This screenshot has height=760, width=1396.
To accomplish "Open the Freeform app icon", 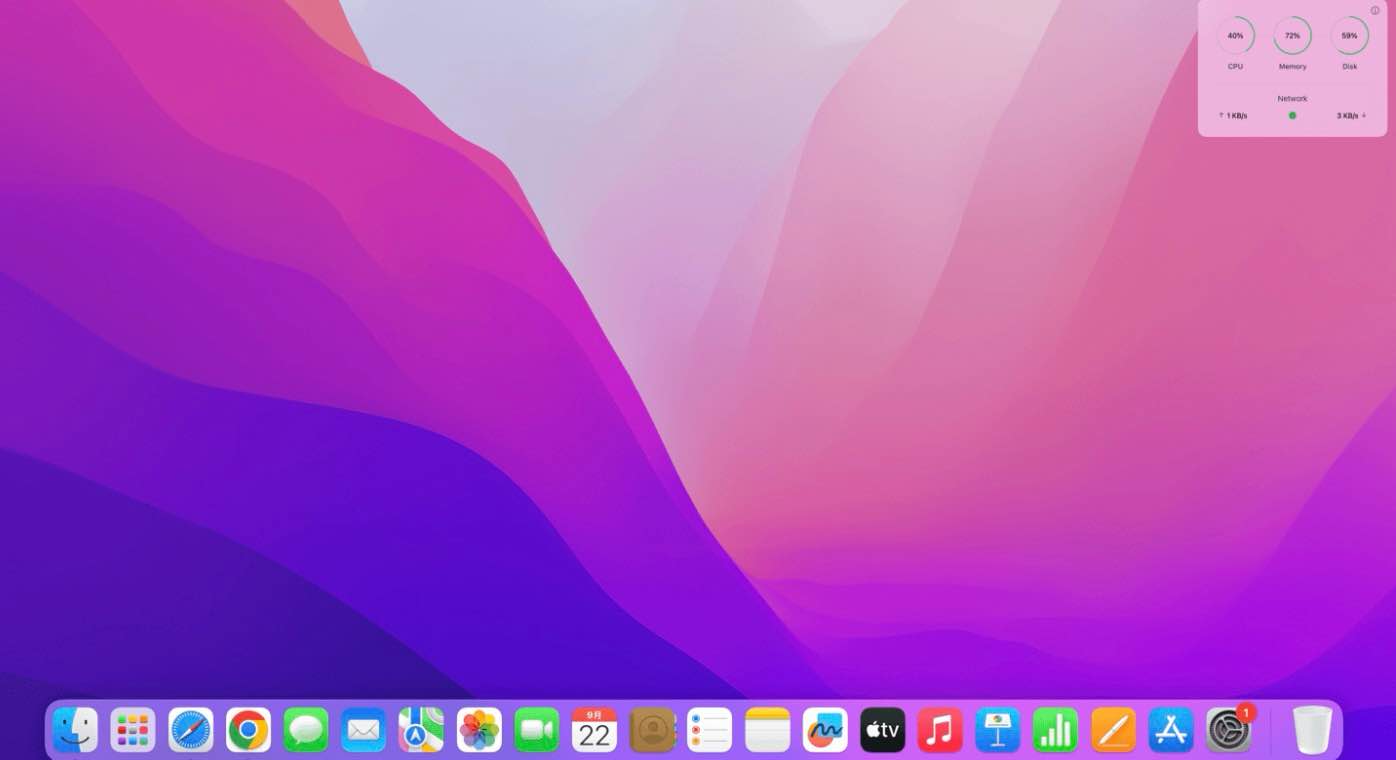I will click(x=825, y=731).
